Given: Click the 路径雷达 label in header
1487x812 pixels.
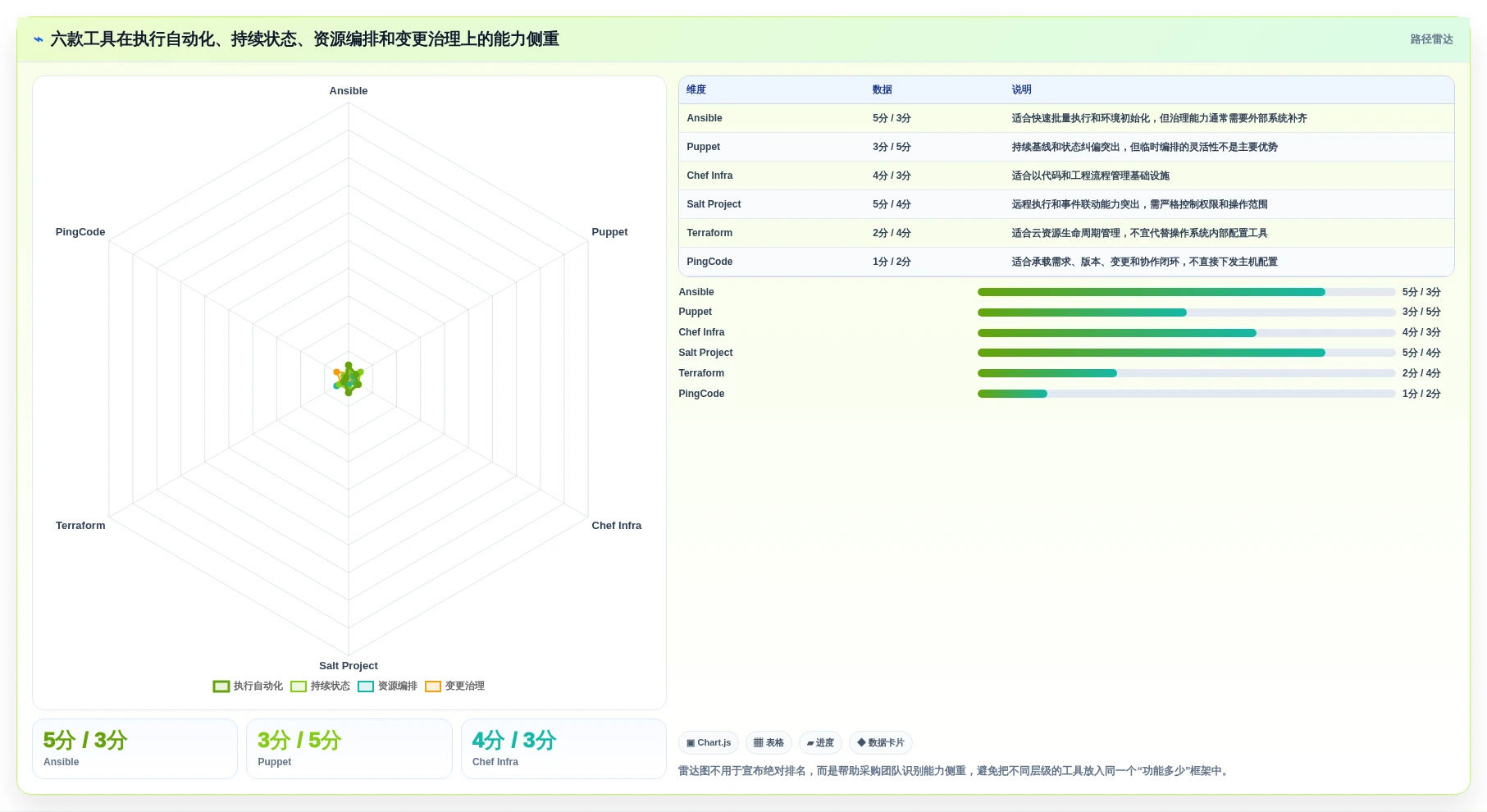Looking at the screenshot, I should click(x=1431, y=39).
